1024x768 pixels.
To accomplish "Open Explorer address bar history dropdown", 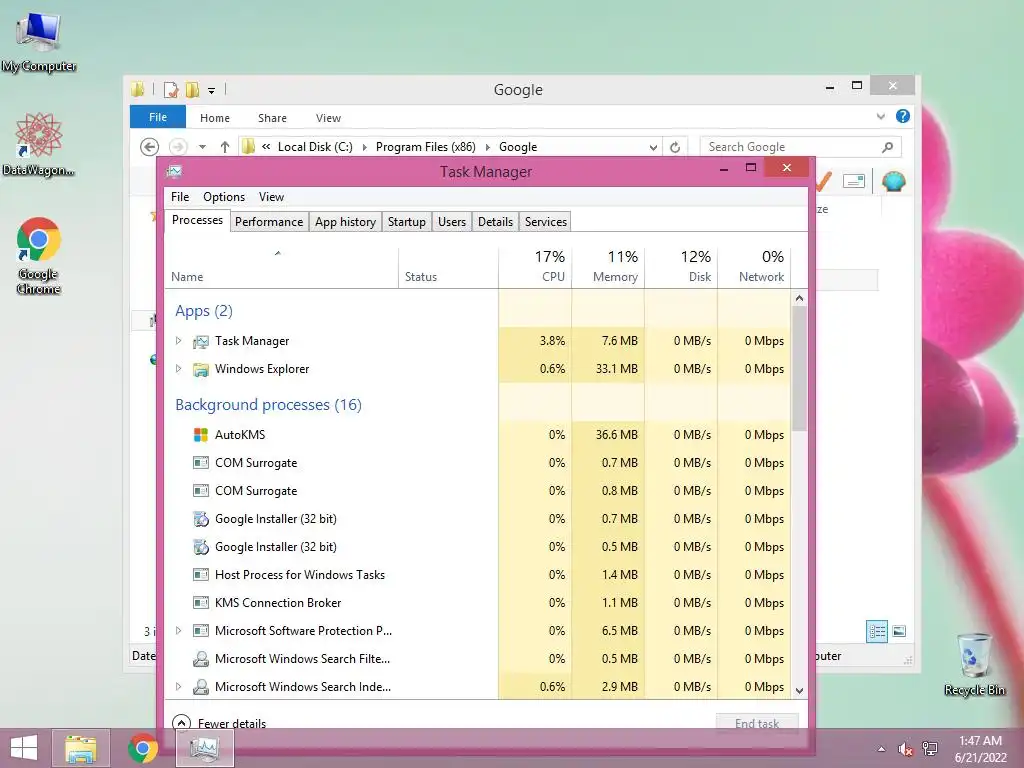I will click(x=653, y=148).
